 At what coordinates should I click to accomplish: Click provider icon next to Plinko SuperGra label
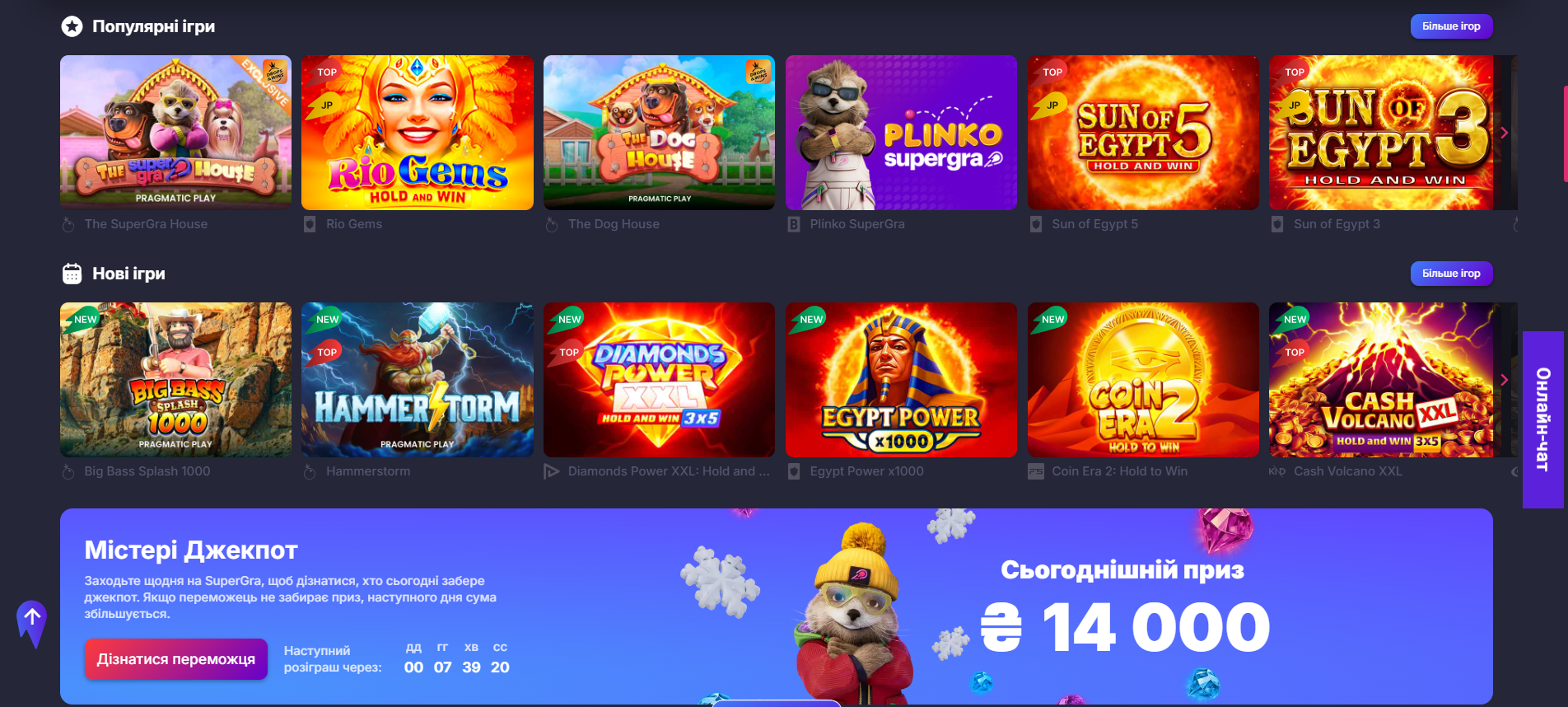pos(794,224)
